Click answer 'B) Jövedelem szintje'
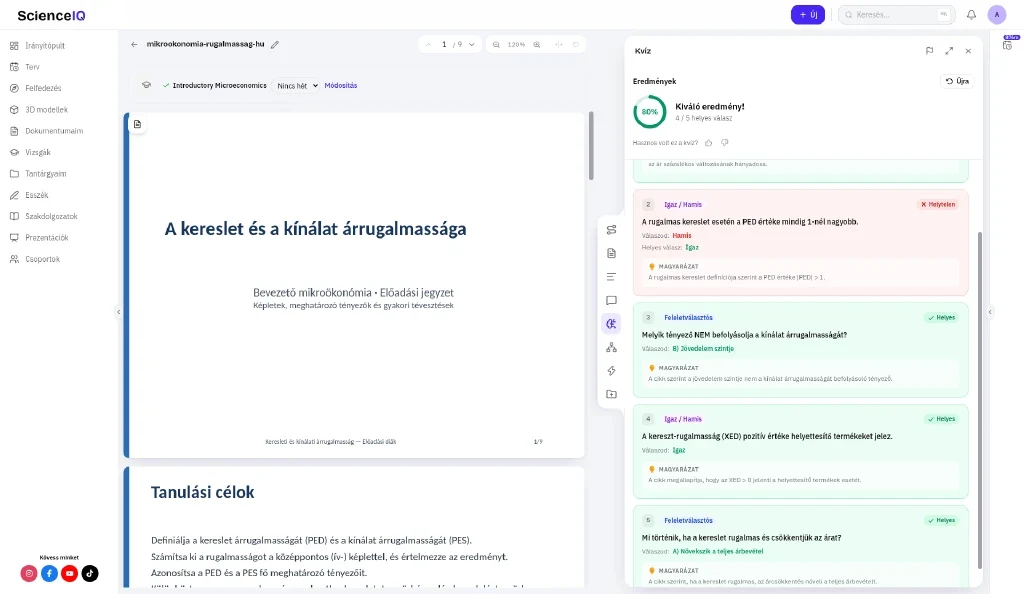Viewport: 1024px width, 594px height. pos(703,349)
